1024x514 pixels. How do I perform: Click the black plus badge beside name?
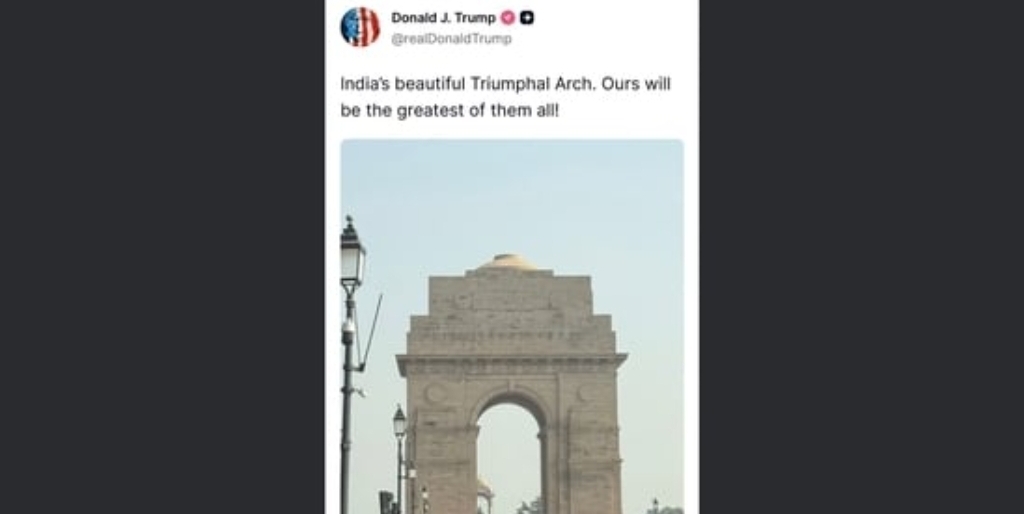[x=527, y=18]
